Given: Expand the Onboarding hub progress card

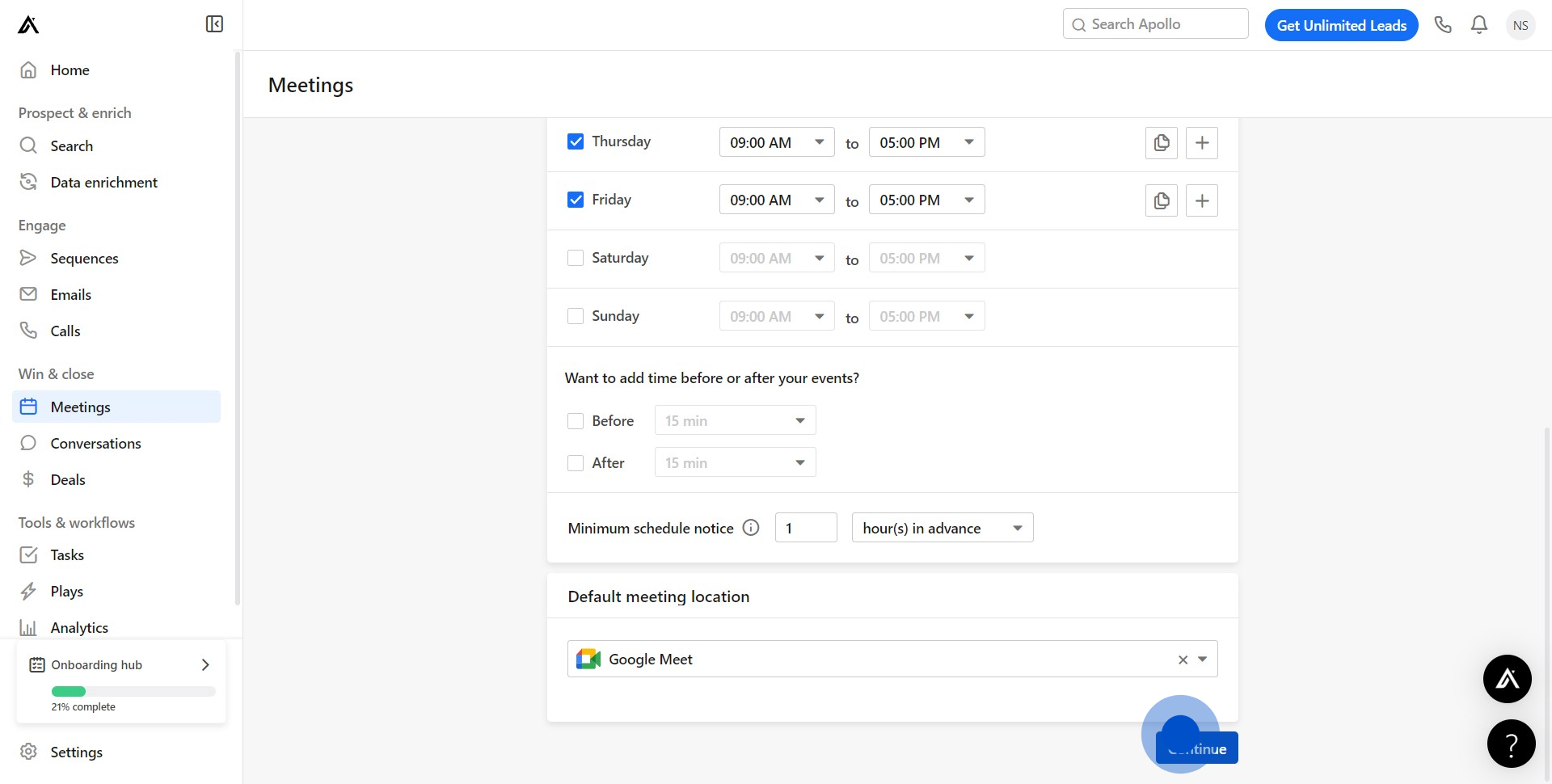Looking at the screenshot, I should 205,664.
